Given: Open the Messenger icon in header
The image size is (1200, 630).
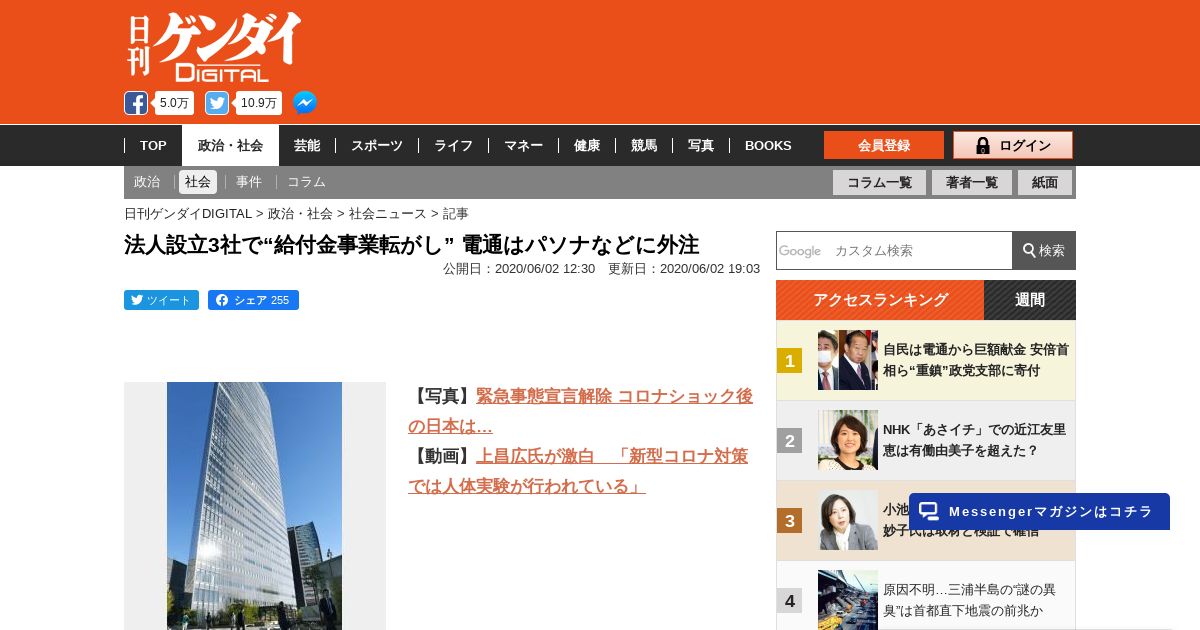Looking at the screenshot, I should point(305,103).
